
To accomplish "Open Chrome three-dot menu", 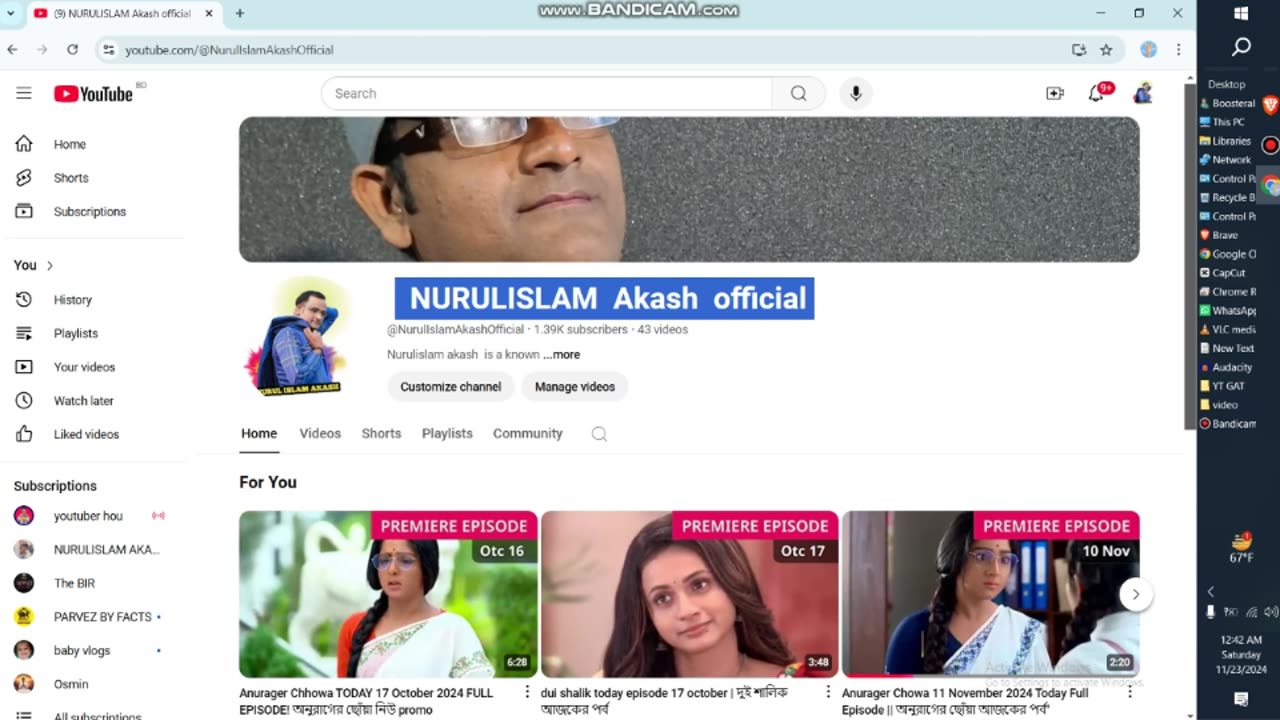I will pyautogui.click(x=1179, y=49).
